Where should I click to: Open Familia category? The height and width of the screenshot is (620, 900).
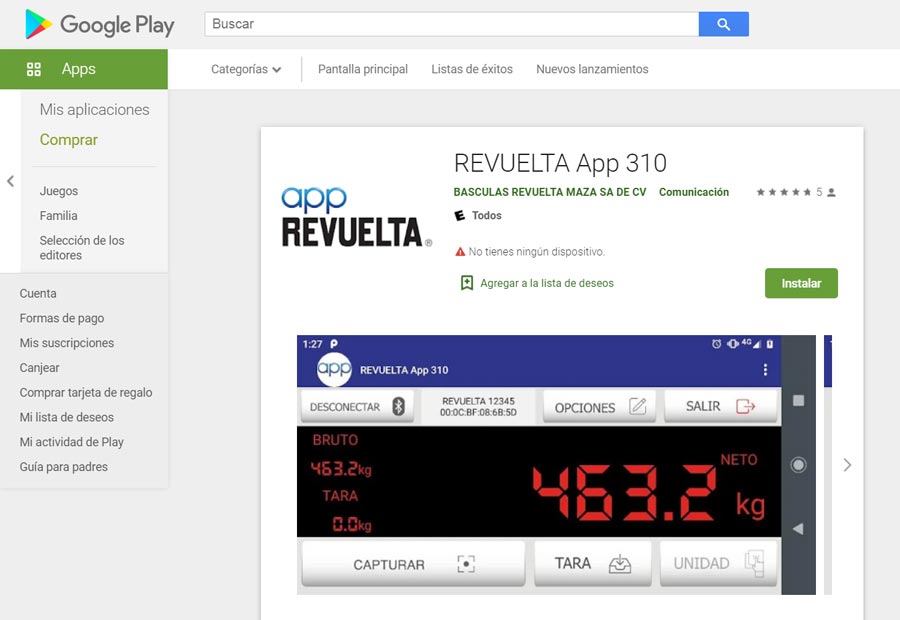pos(59,216)
